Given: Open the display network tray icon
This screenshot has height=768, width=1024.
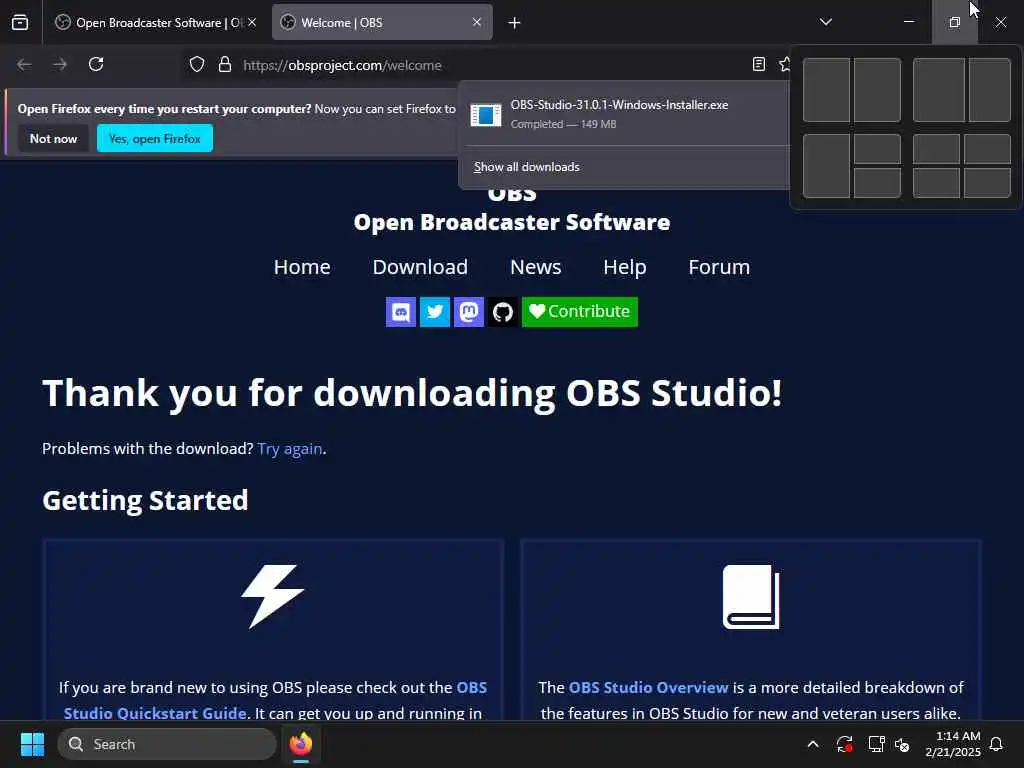Looking at the screenshot, I should 876,744.
